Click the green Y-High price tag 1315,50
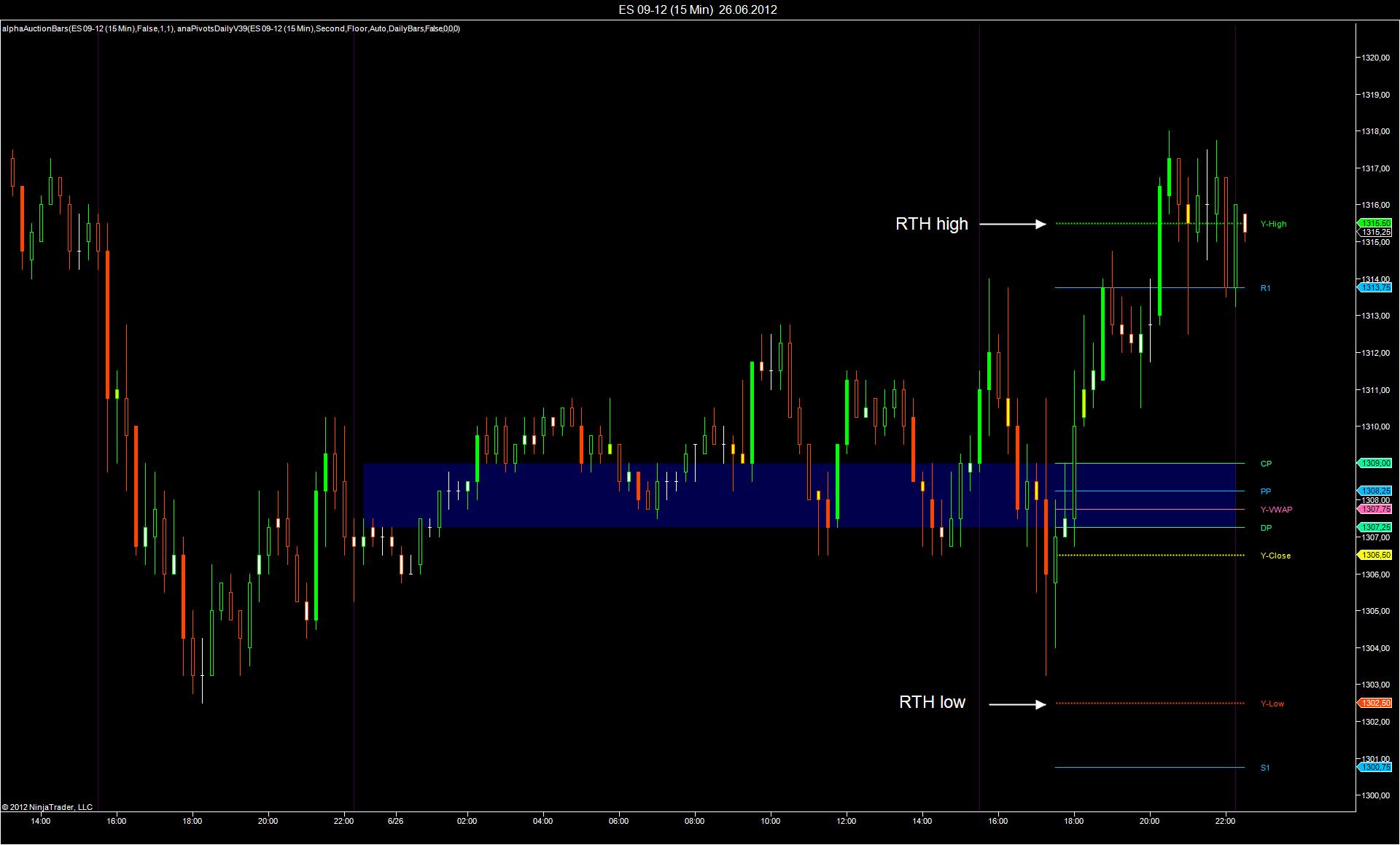 1375,223
